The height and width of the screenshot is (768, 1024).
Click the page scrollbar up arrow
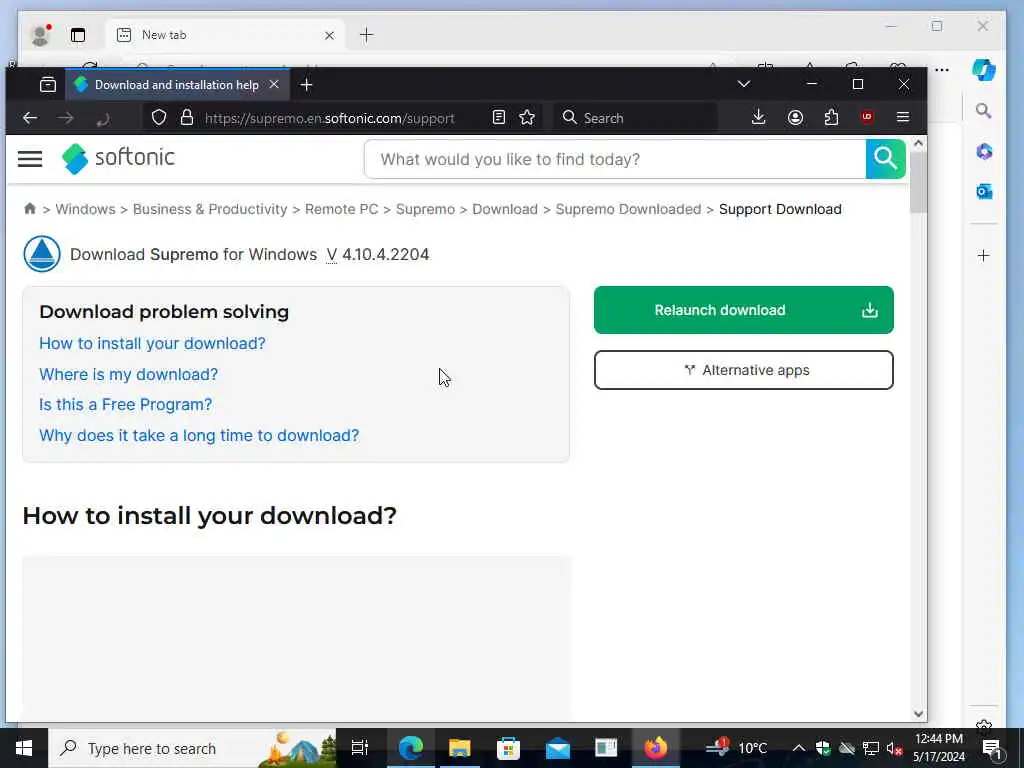tap(918, 143)
